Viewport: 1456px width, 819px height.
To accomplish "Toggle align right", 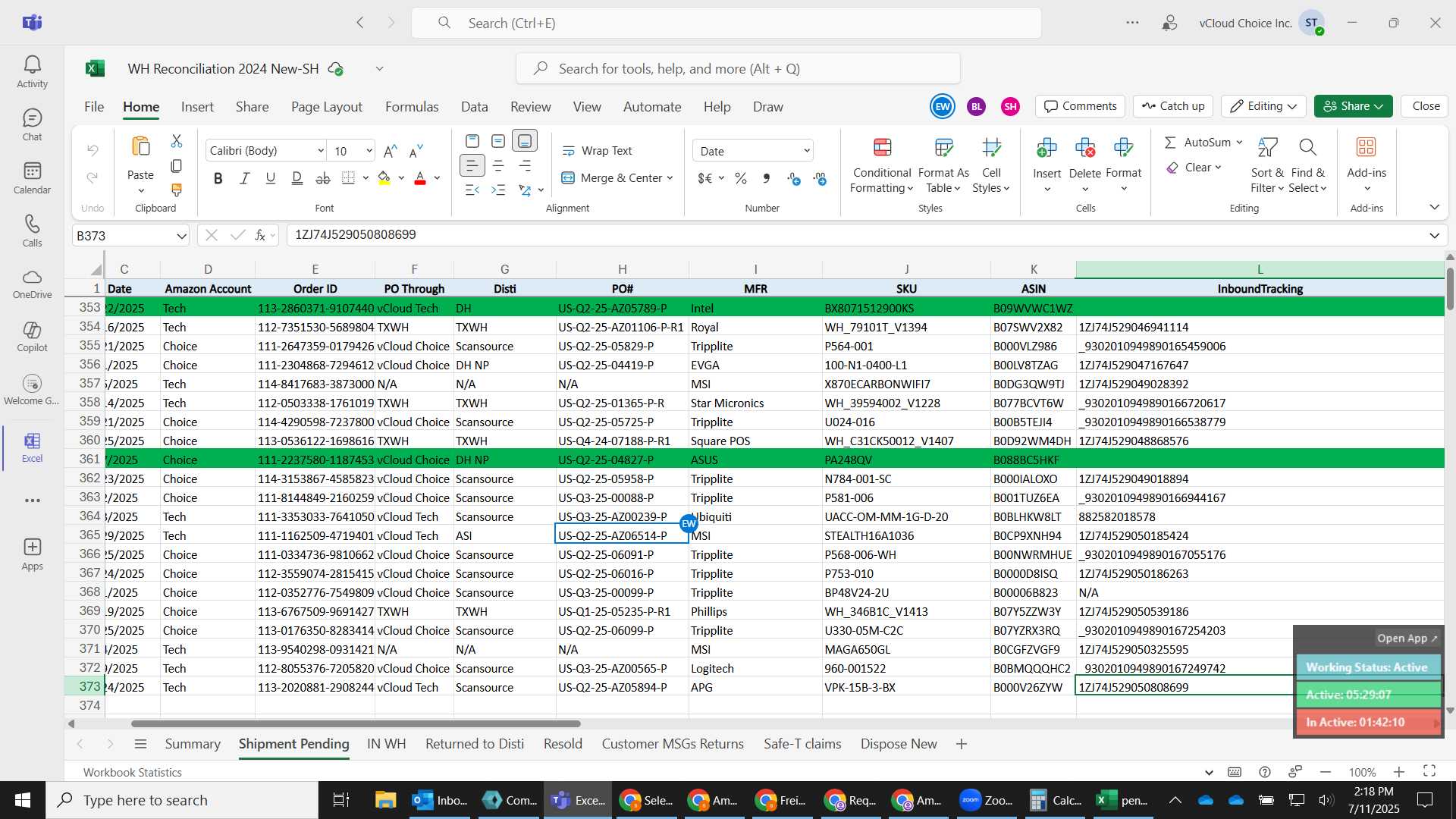I will tap(525, 165).
